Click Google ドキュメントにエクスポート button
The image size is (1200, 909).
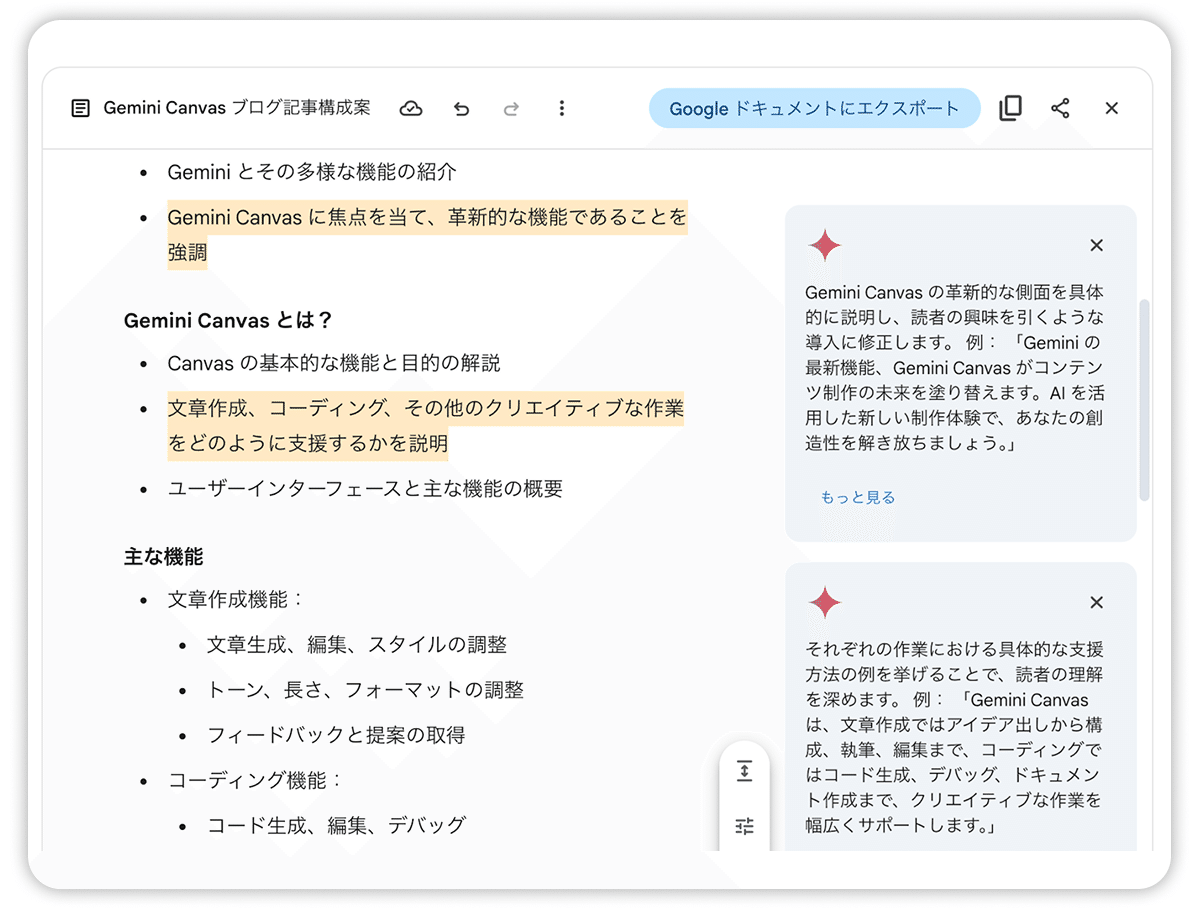click(814, 108)
